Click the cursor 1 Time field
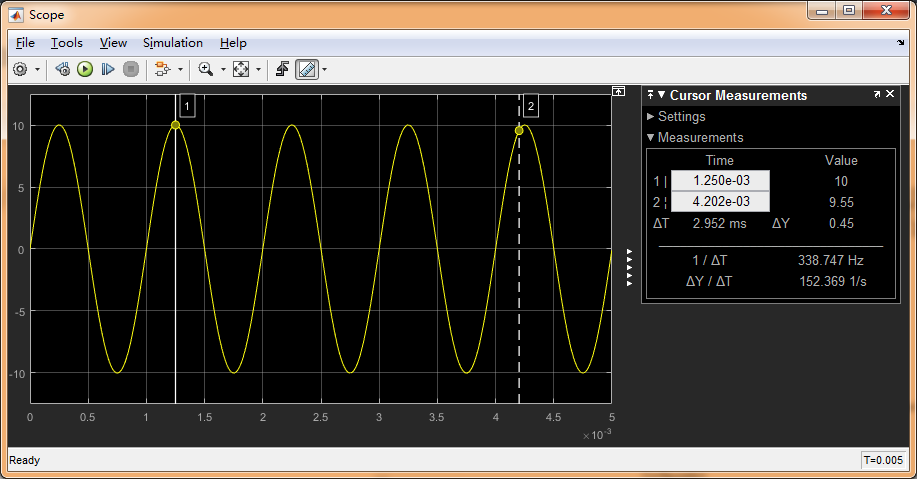This screenshot has height=479, width=917. [720, 181]
